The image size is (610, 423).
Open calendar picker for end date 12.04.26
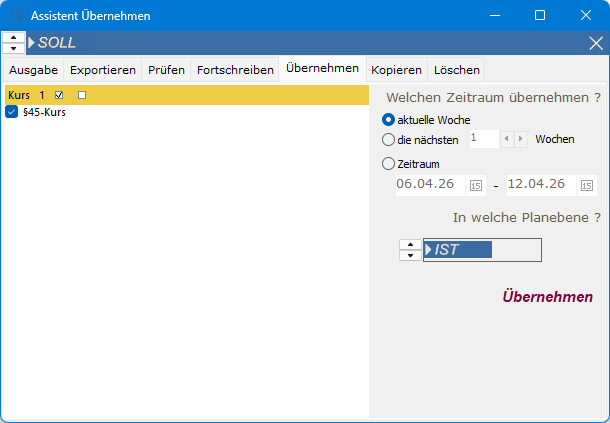click(586, 185)
